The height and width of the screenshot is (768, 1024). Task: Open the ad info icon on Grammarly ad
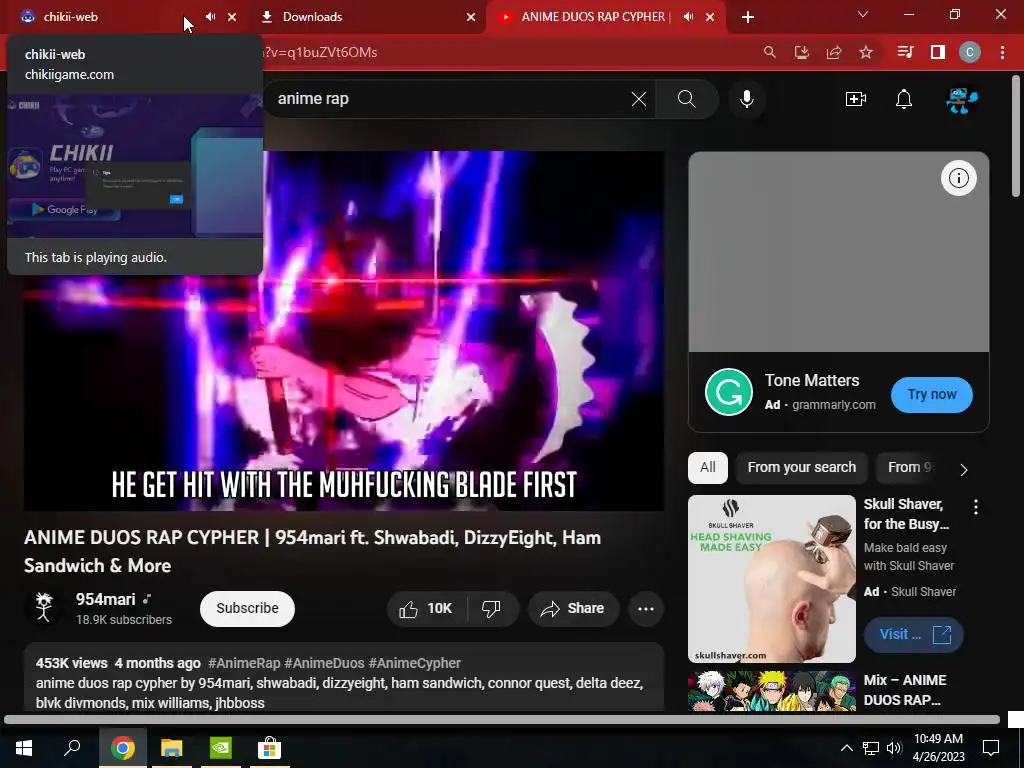click(959, 178)
